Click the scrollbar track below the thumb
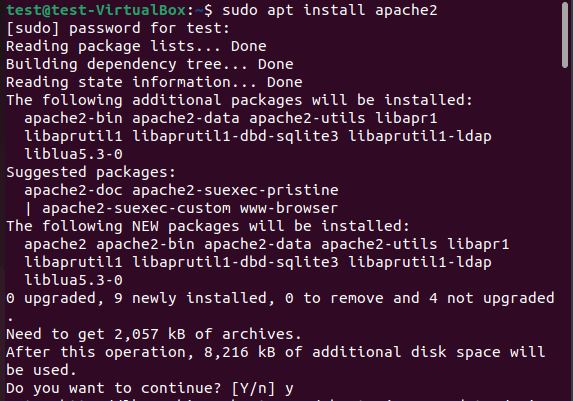573x401 pixels. click(x=565, y=234)
